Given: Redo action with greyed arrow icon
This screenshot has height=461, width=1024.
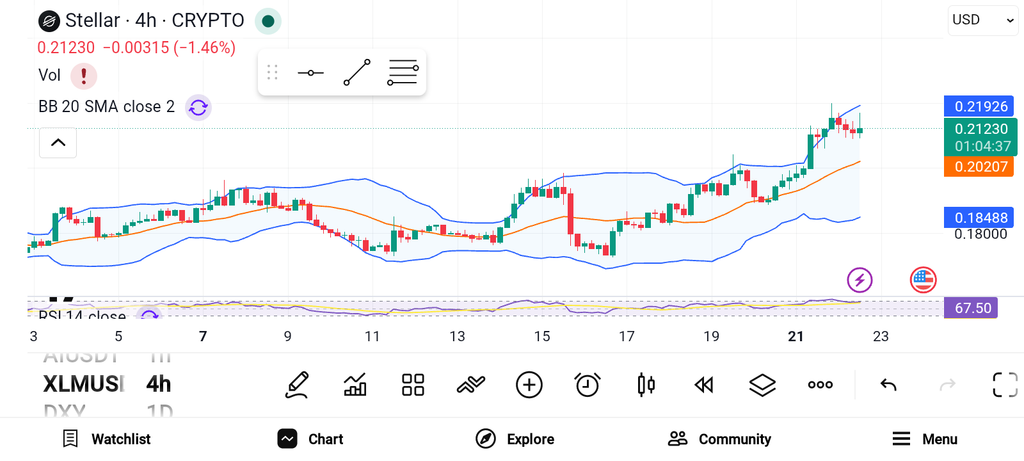Looking at the screenshot, I should 947,385.
